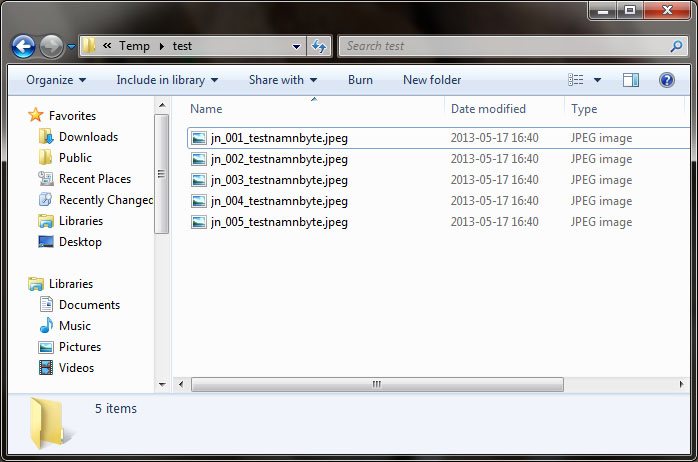
Task: Click the Pictures library icon
Action: pyautogui.click(x=46, y=347)
